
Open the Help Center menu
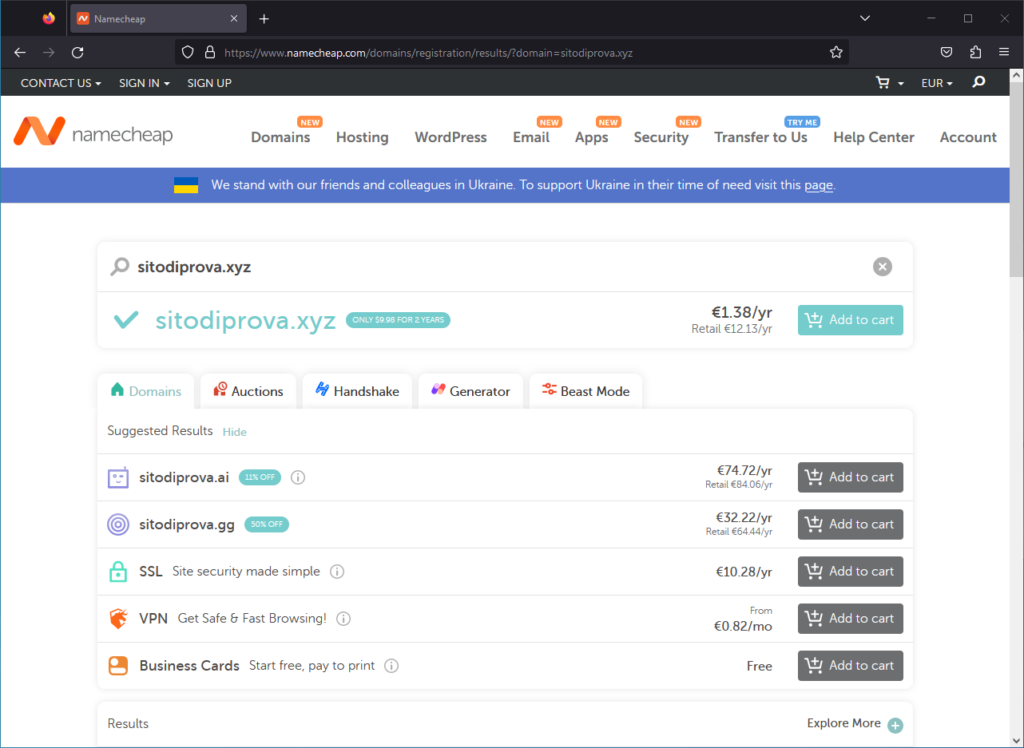[x=874, y=137]
